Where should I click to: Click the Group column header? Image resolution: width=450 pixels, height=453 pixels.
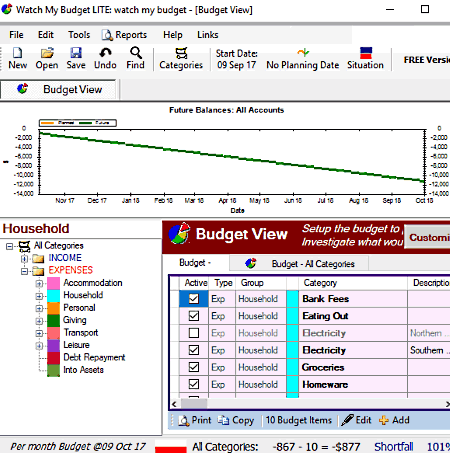261,283
